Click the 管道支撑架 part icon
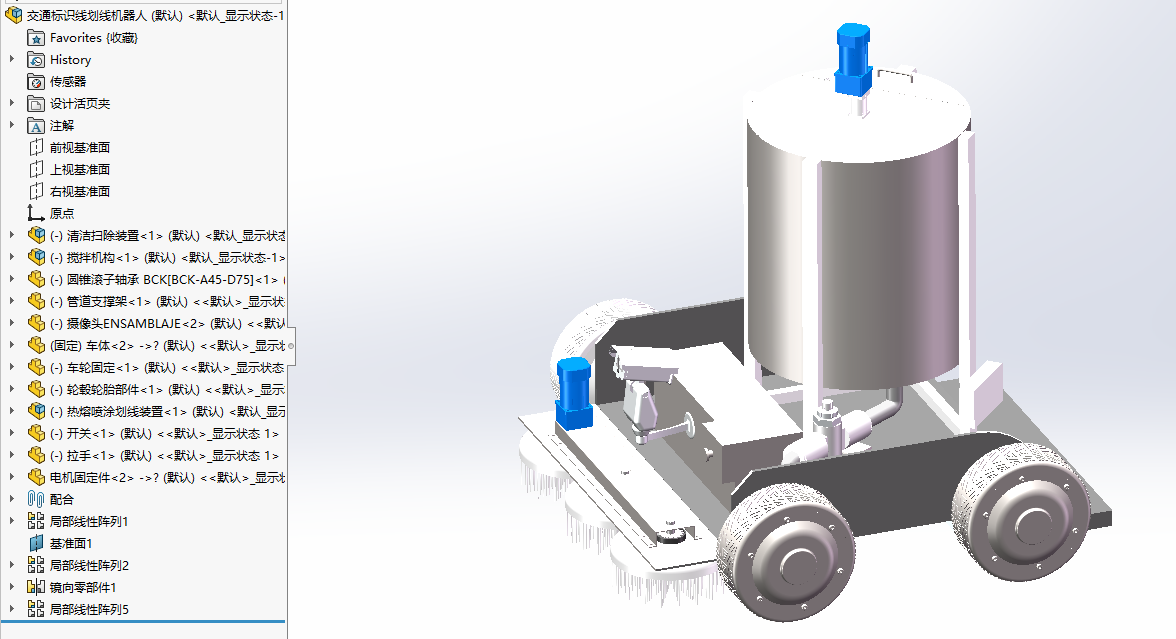Image resolution: width=1176 pixels, height=639 pixels. [35, 302]
